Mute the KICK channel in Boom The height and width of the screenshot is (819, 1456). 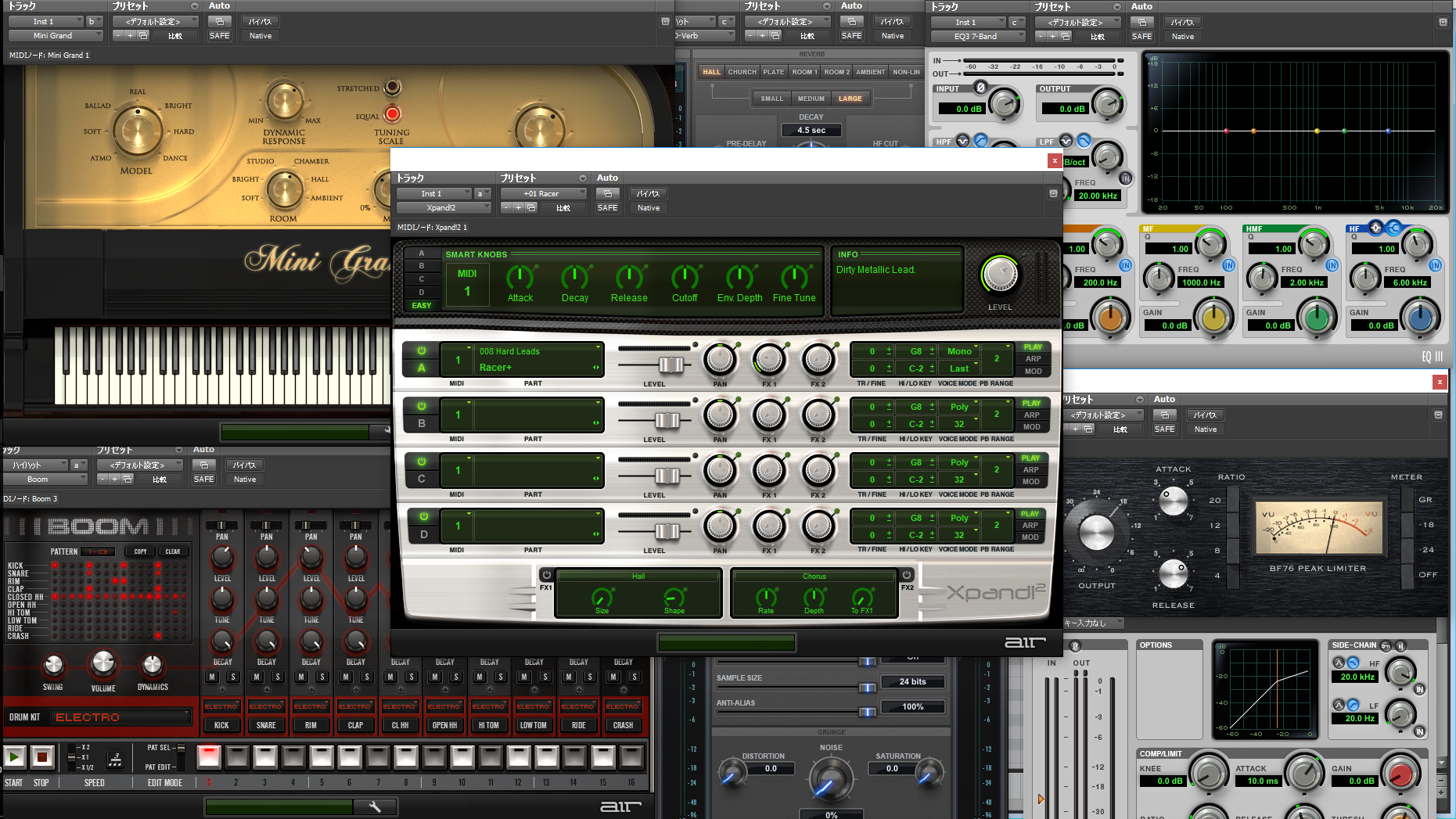point(211,677)
